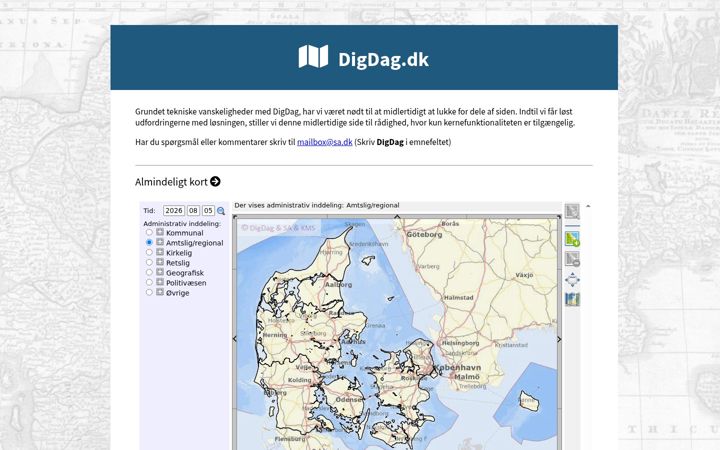Viewport: 720px width, 450px height.
Task: Pan map west with left edge arrow
Action: tap(235, 339)
